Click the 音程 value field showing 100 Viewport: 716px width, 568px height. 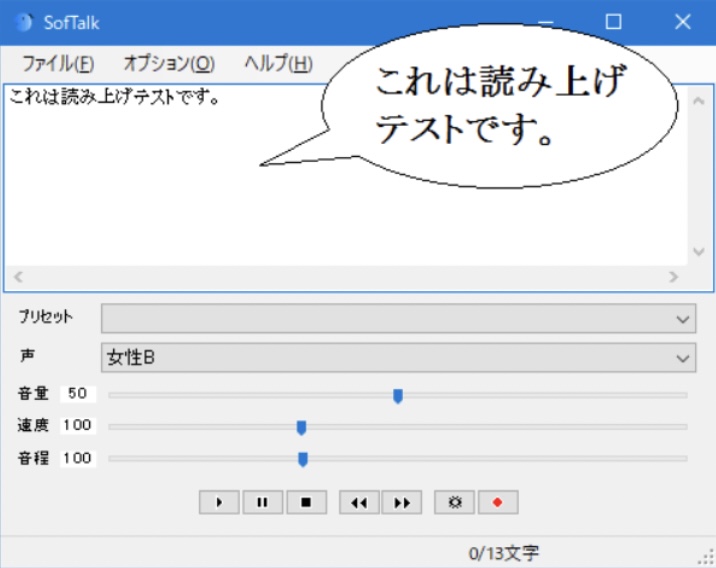tap(78, 458)
